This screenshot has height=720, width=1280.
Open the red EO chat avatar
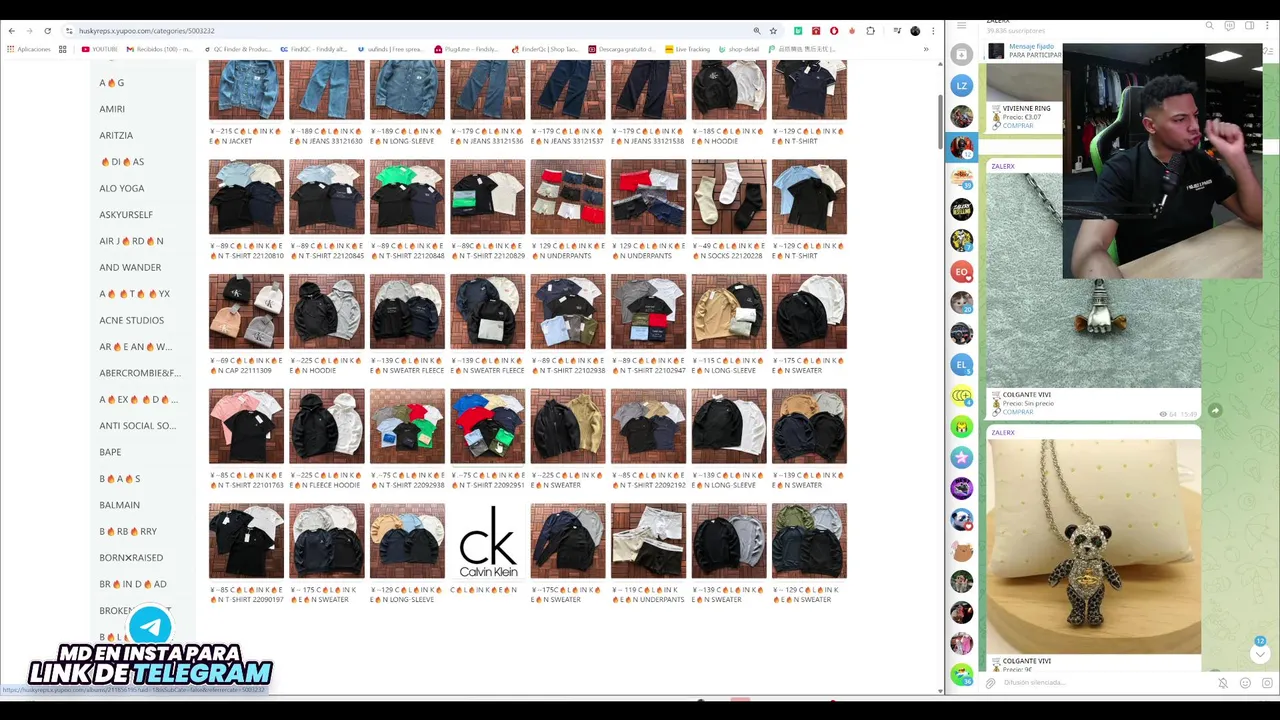[x=961, y=271]
